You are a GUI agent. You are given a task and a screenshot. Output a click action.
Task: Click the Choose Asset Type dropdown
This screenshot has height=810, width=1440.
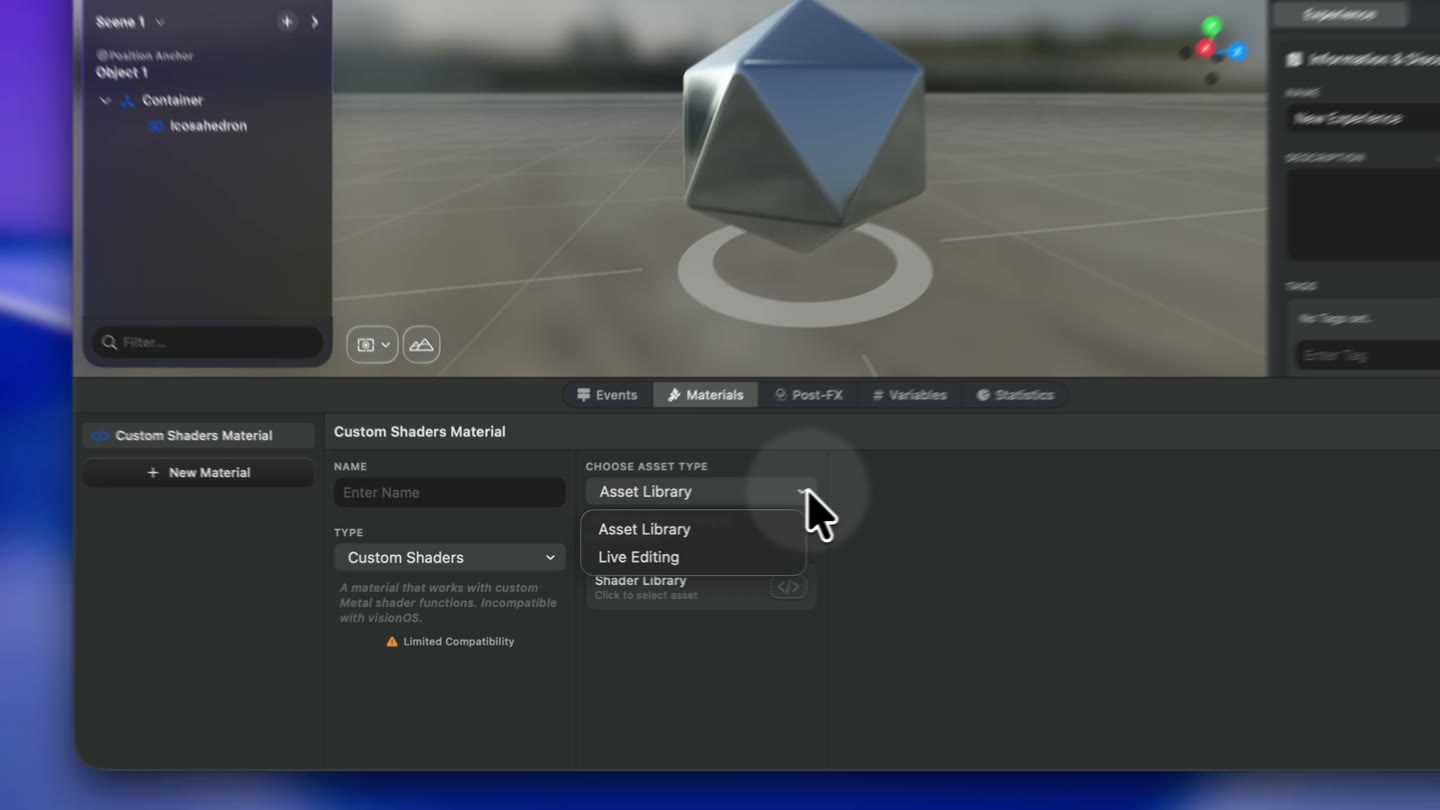coord(701,492)
